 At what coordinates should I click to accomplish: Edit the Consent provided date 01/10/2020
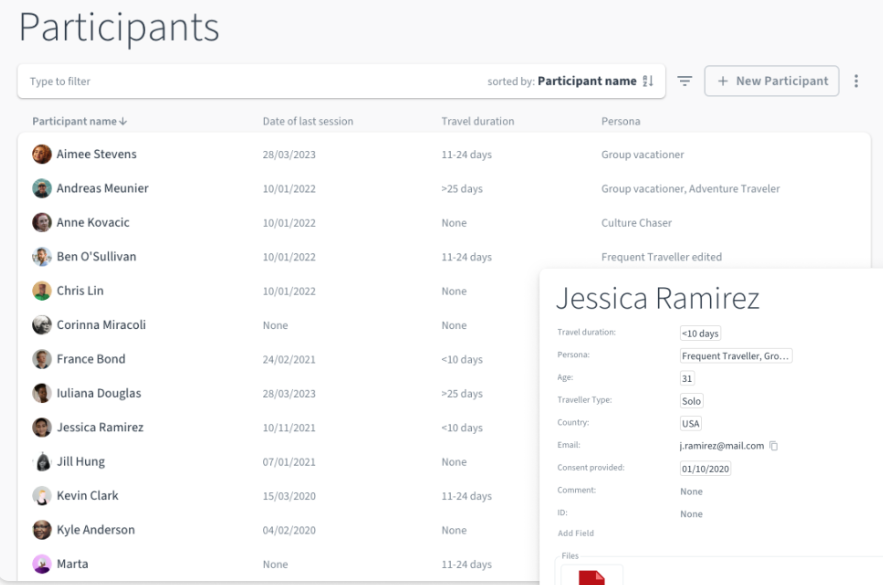coord(705,468)
